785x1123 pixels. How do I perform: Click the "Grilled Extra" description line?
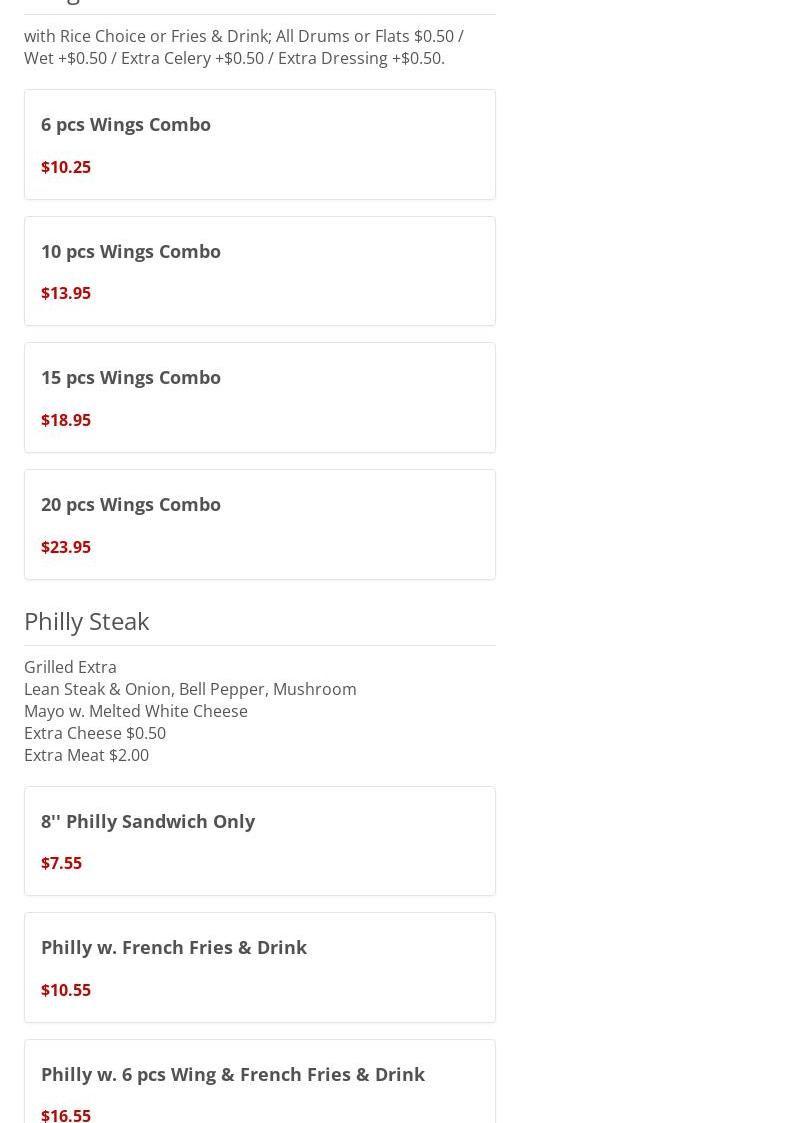pos(70,667)
